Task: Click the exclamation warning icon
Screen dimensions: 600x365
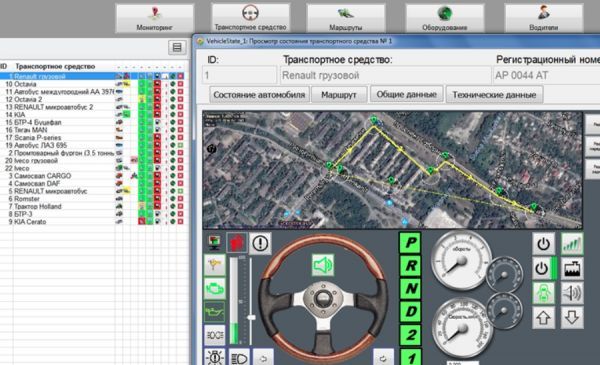Action: [260, 243]
